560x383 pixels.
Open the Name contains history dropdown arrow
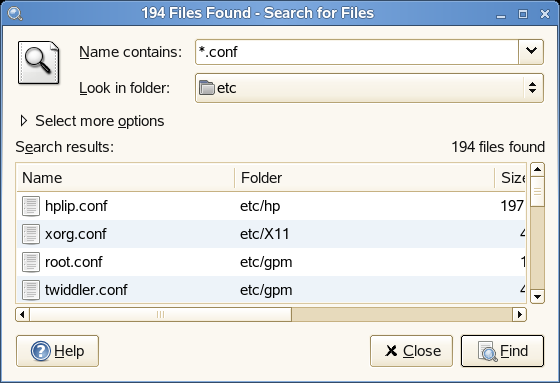[531, 52]
